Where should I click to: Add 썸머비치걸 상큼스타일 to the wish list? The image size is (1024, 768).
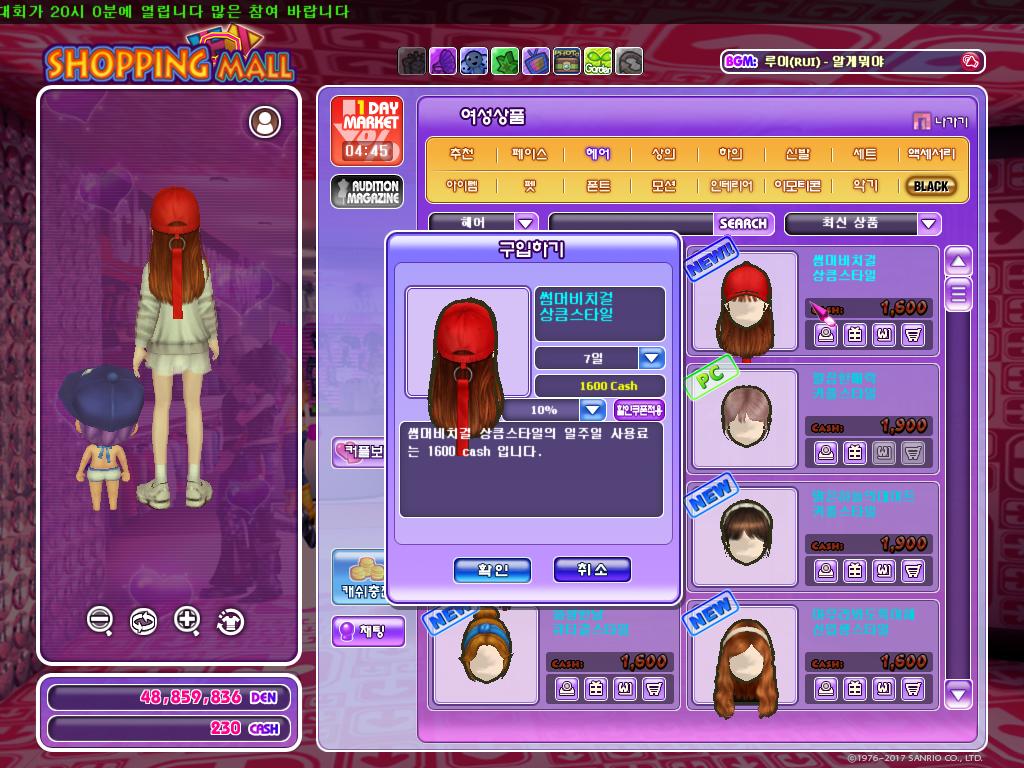(x=884, y=335)
